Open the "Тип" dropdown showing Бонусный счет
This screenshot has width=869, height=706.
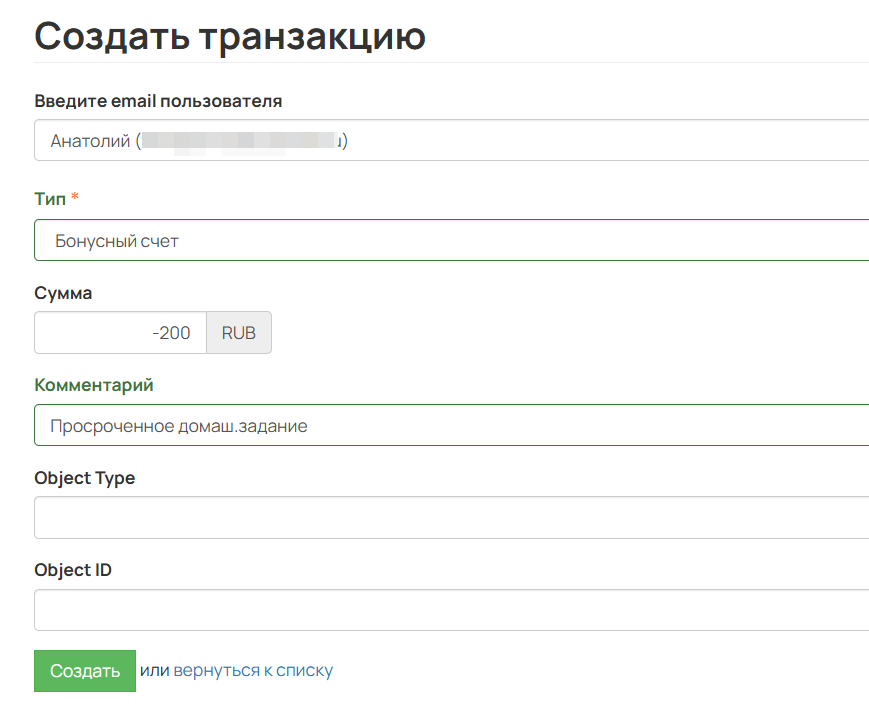pos(450,240)
